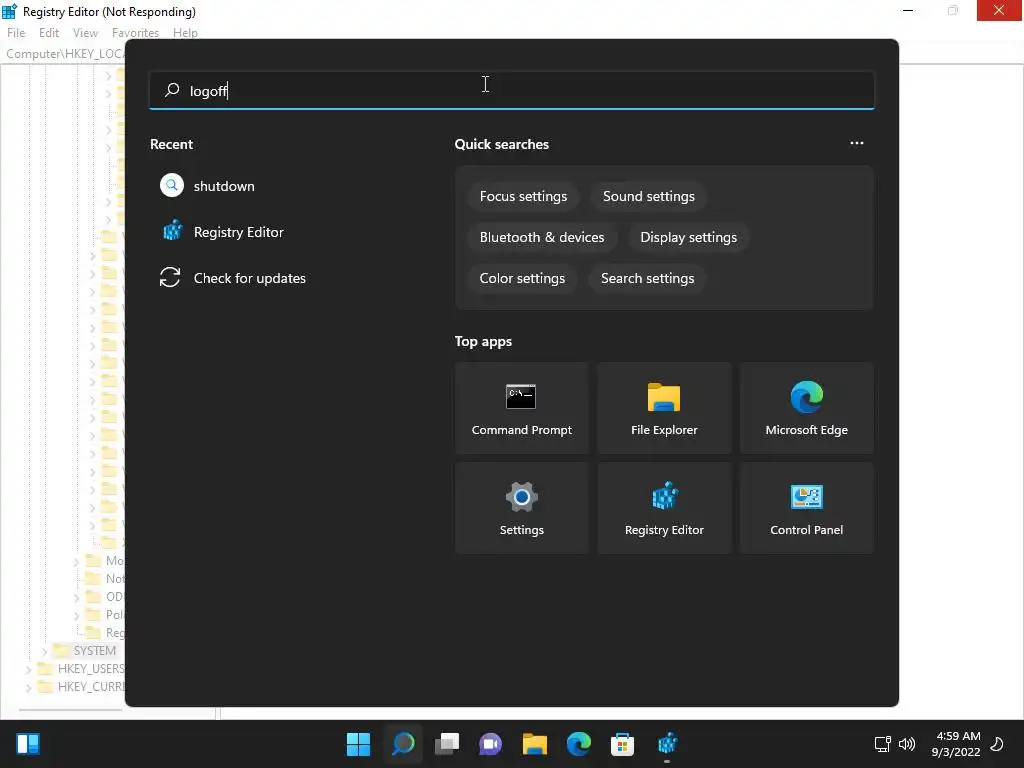The width and height of the screenshot is (1024, 768).
Task: Launch Microsoft Edge from Top apps
Action: (x=806, y=408)
